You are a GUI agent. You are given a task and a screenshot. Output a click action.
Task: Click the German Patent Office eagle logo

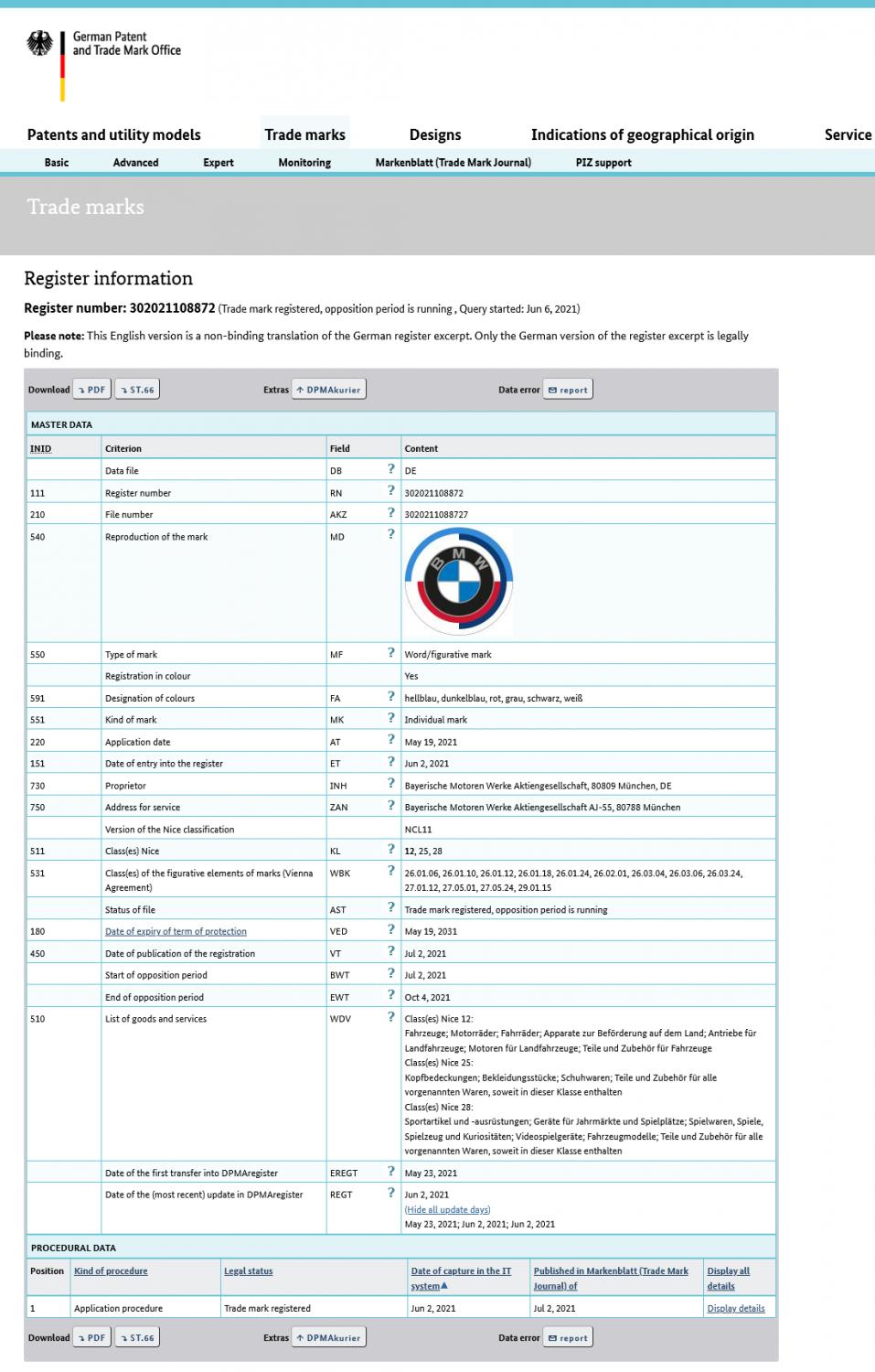tap(39, 43)
